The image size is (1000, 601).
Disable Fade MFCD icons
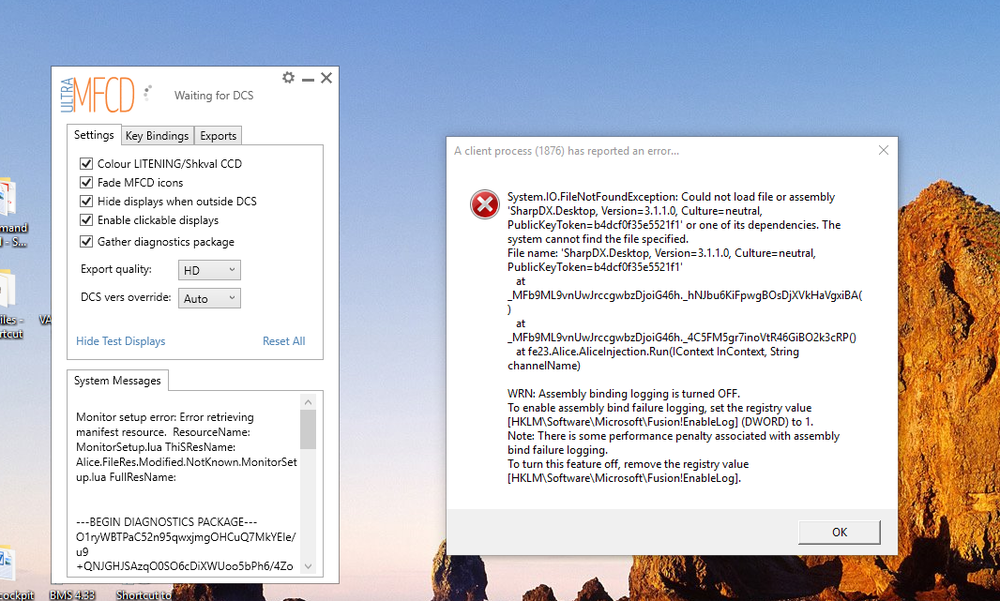point(86,182)
